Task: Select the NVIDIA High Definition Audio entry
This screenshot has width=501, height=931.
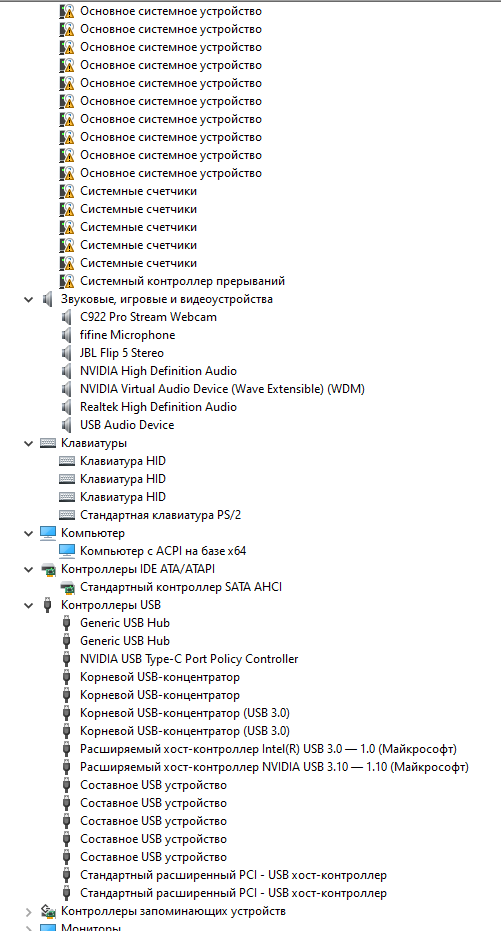Action: coord(158,371)
